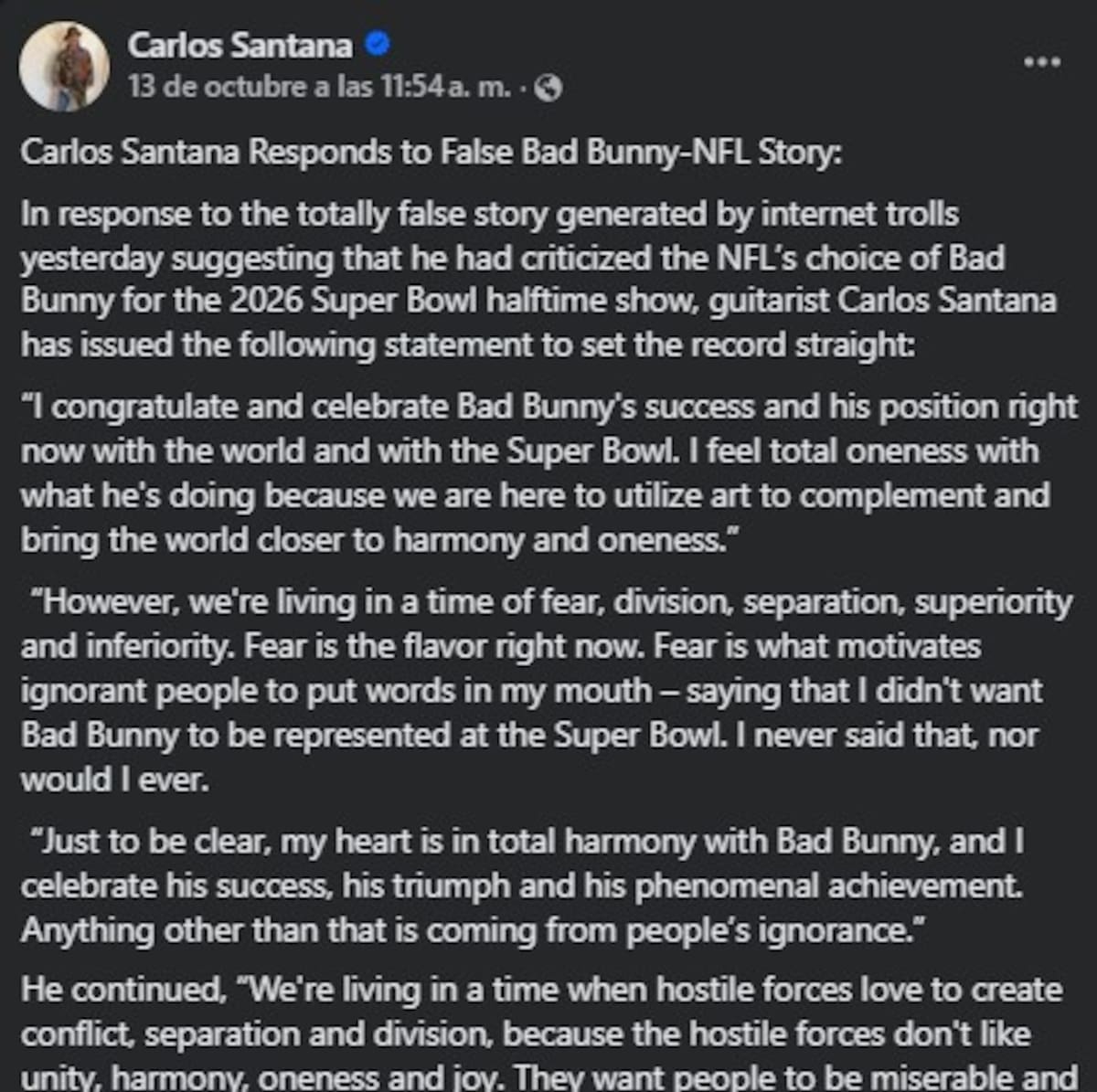This screenshot has height=1092, width=1097.
Task: Open the Carlos Santana profile name link
Action: point(240,44)
